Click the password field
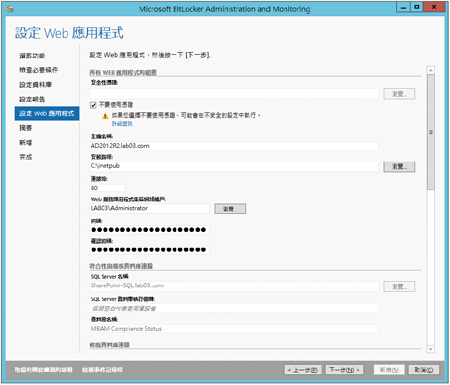 tap(150, 230)
